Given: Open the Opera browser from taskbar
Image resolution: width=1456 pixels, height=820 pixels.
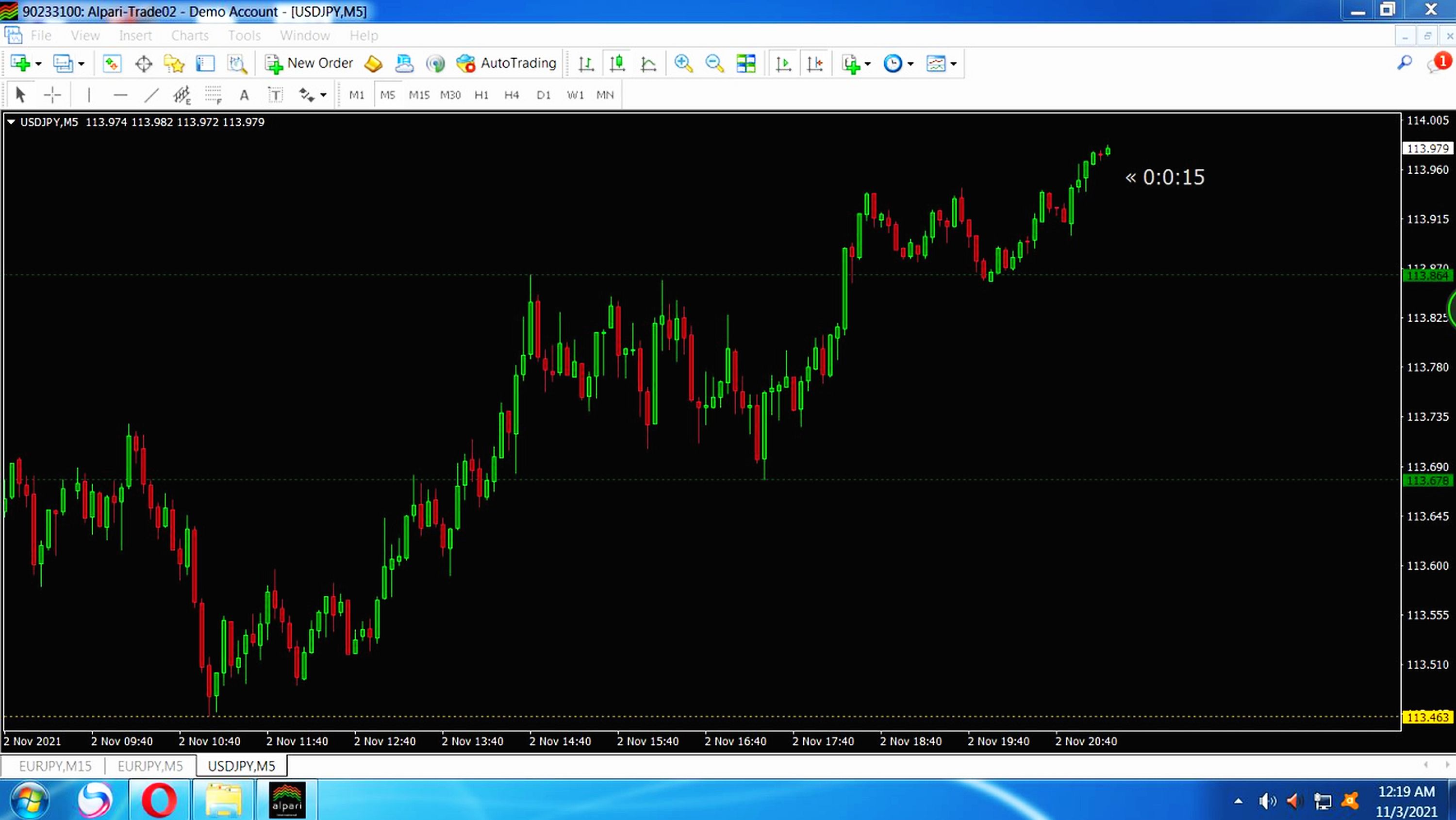Looking at the screenshot, I should (x=159, y=800).
